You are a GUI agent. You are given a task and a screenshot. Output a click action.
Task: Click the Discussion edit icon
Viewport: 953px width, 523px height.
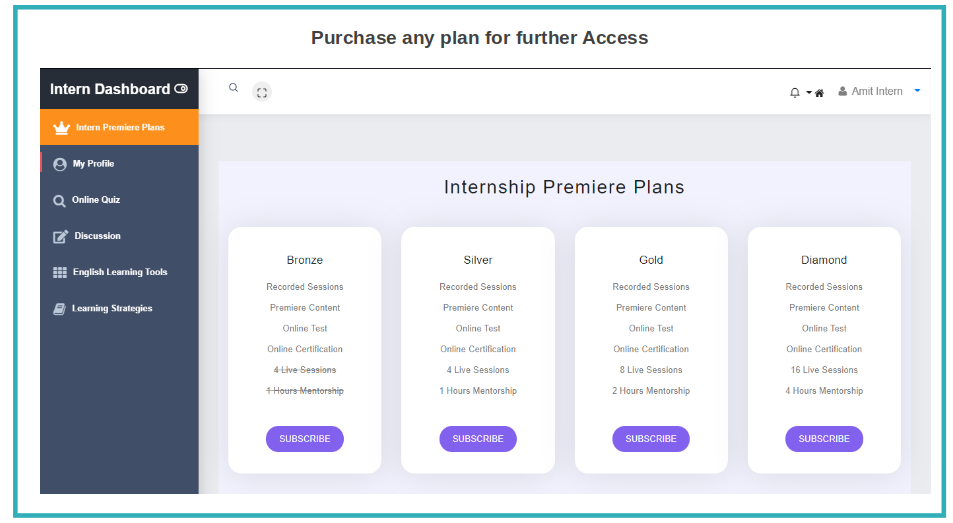click(x=60, y=236)
